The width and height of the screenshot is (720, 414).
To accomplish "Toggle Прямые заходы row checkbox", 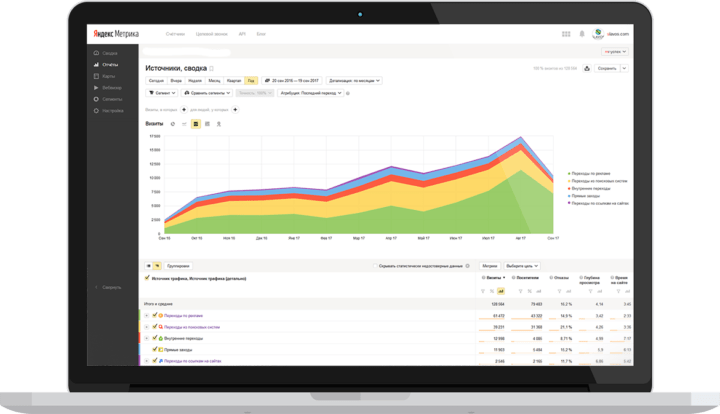I will coord(155,349).
